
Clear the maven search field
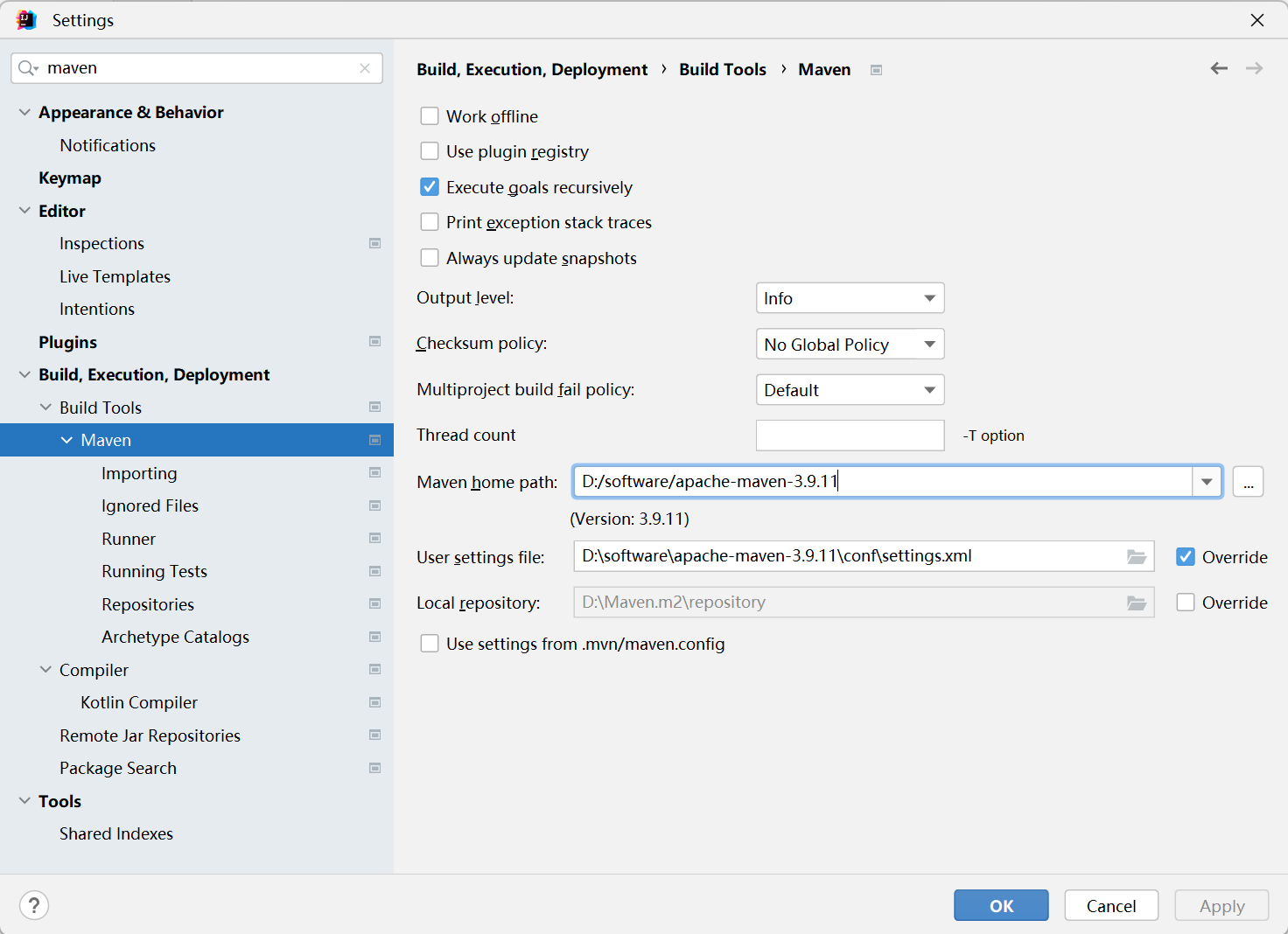(x=365, y=68)
